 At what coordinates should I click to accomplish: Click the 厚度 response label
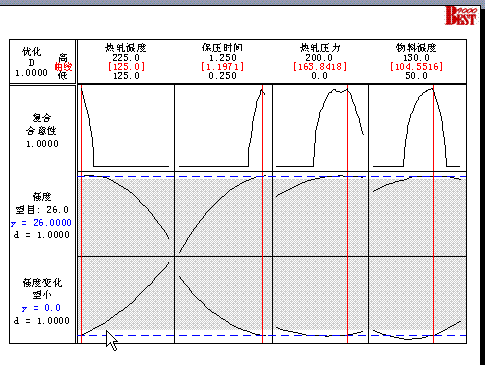click(x=42, y=197)
